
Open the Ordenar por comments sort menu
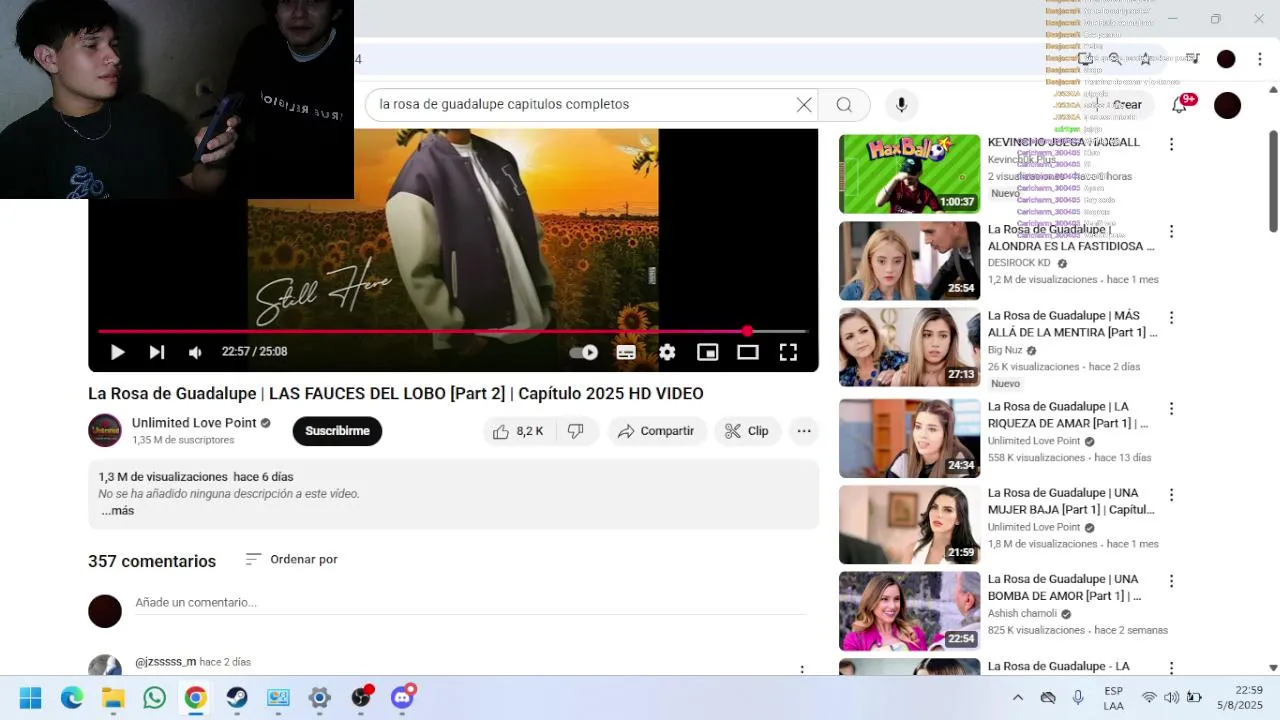coord(292,559)
